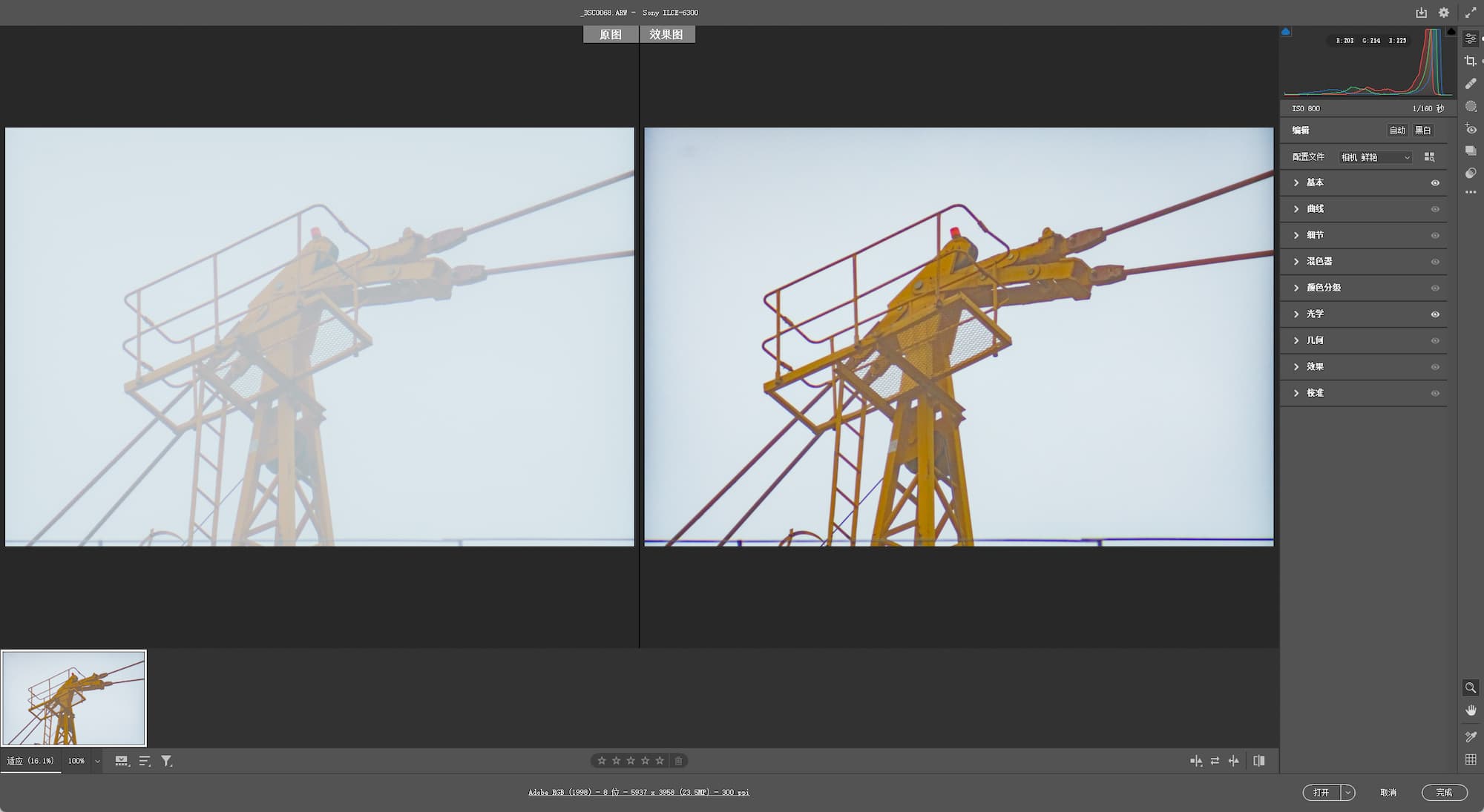Open the Presets panel icon
Viewport: 1484px width, 812px height.
point(1470,173)
